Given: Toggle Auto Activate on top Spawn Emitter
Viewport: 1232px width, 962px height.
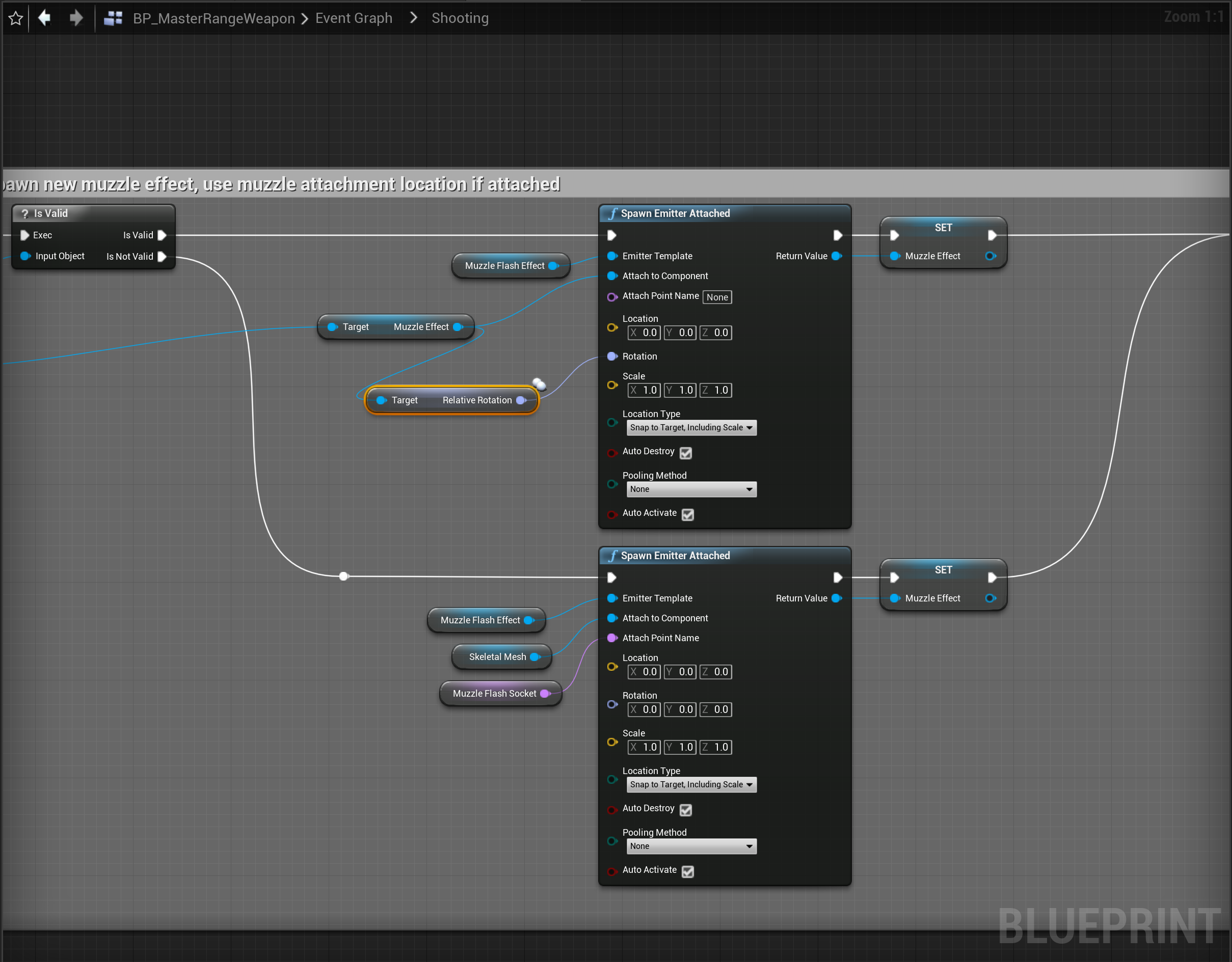Looking at the screenshot, I should pos(688,514).
